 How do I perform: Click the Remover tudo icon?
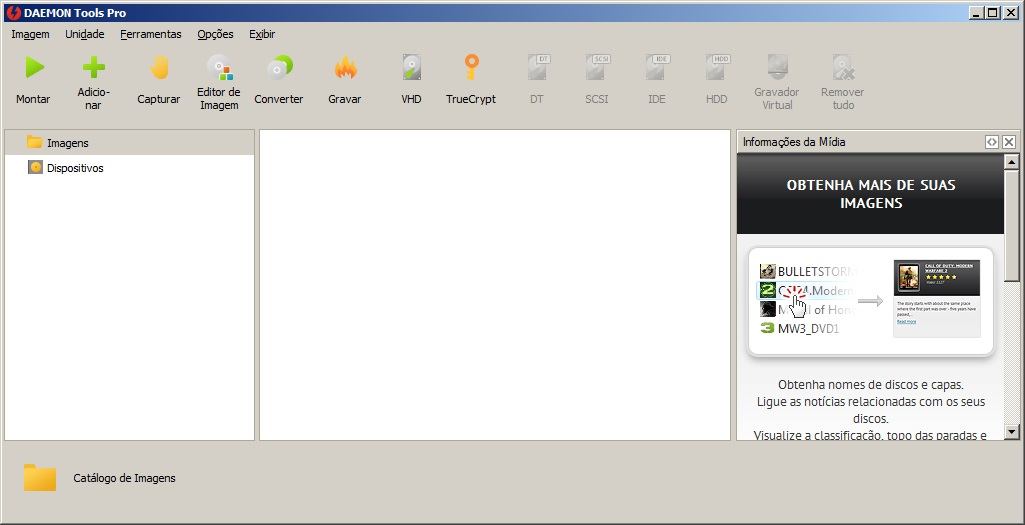(x=843, y=67)
